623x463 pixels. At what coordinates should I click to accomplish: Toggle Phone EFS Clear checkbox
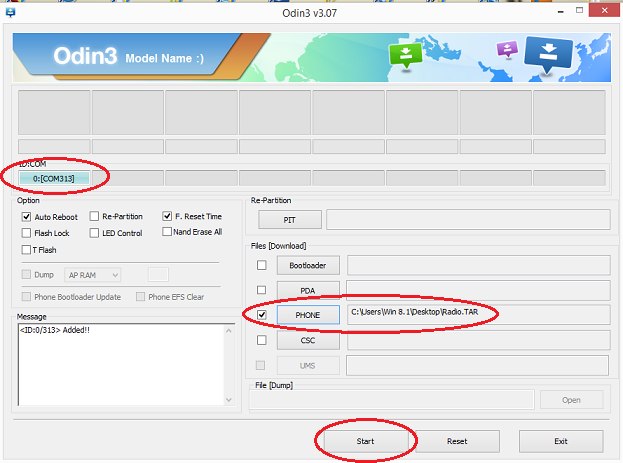[x=140, y=297]
